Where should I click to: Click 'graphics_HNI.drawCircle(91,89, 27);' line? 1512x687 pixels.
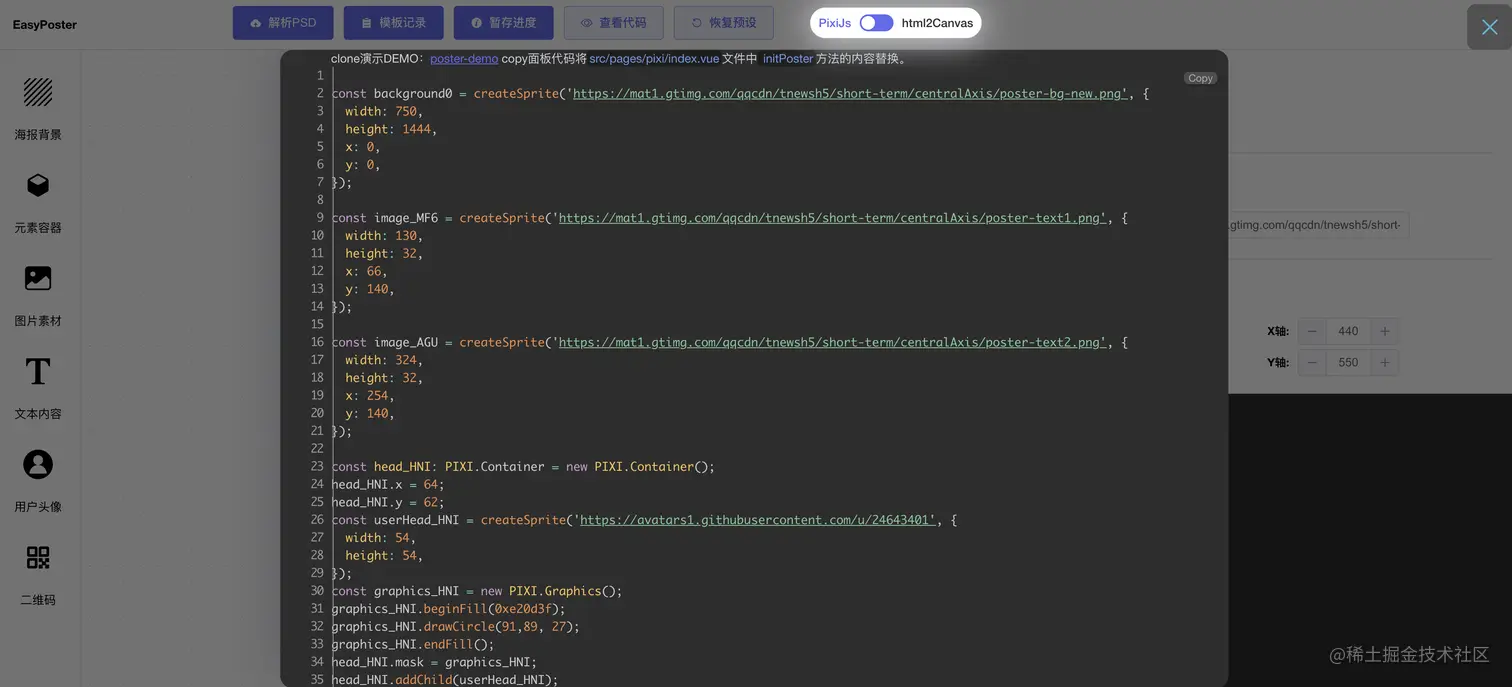point(456,626)
